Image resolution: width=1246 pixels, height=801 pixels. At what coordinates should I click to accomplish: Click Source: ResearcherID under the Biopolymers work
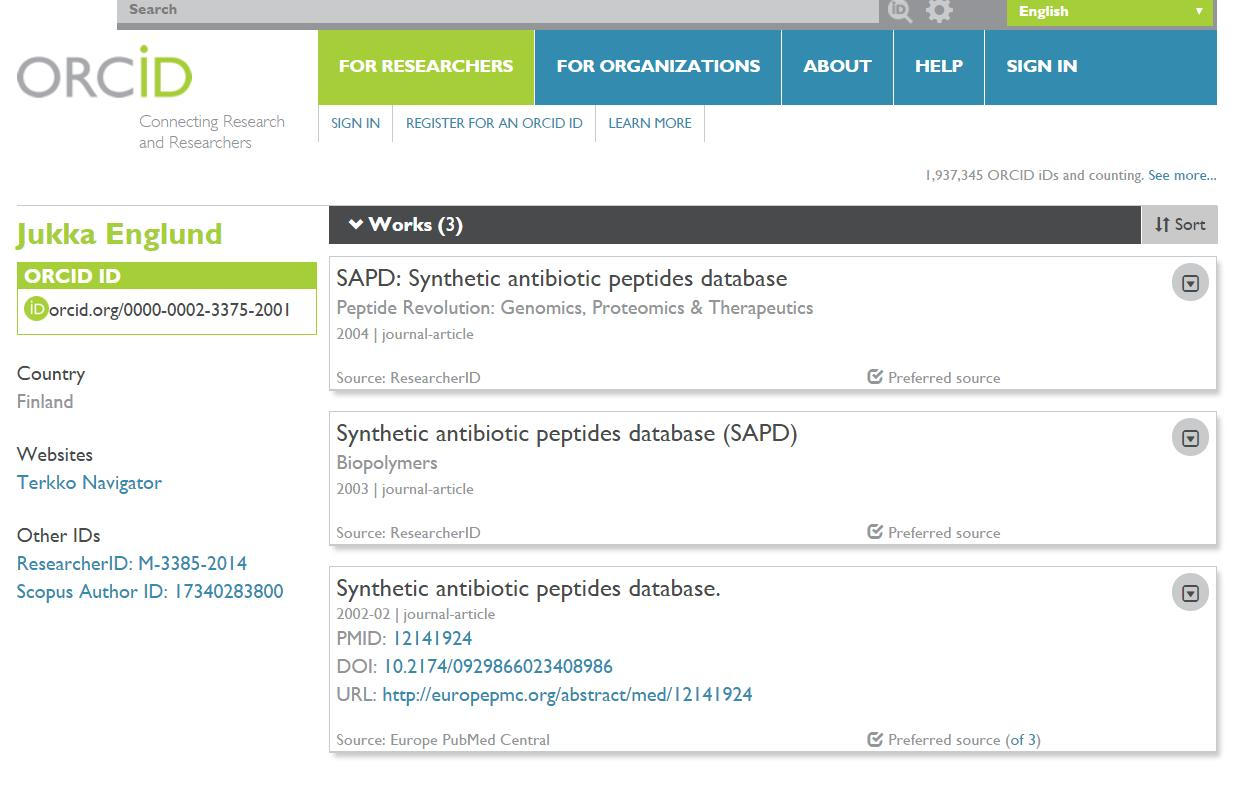(x=408, y=533)
